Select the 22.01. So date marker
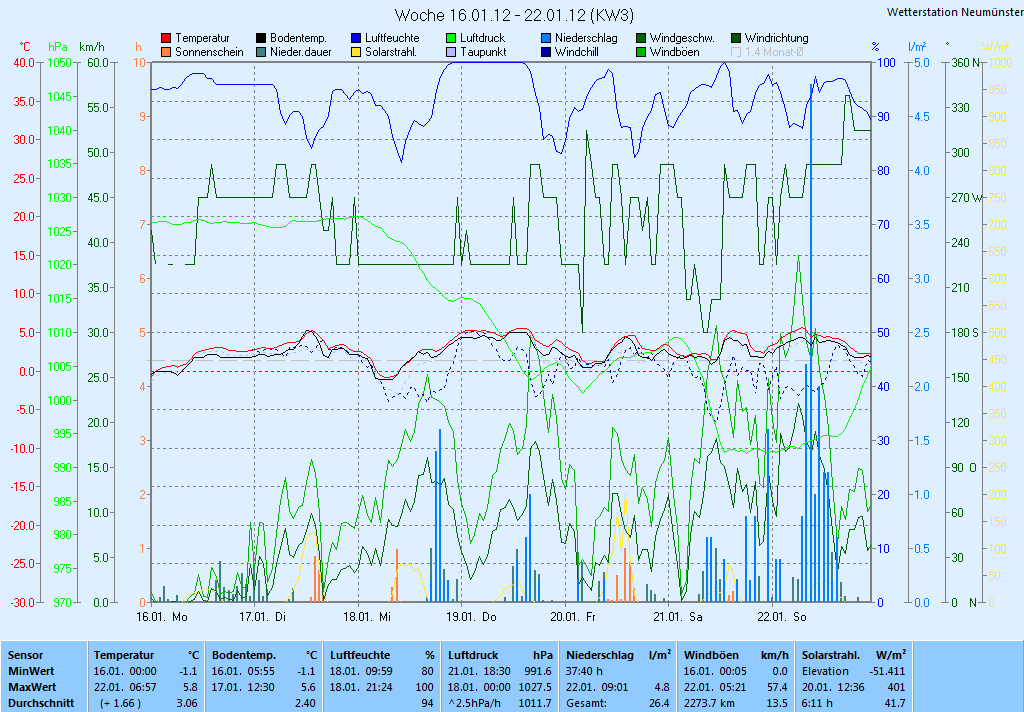The height and width of the screenshot is (712, 1024). [x=781, y=617]
